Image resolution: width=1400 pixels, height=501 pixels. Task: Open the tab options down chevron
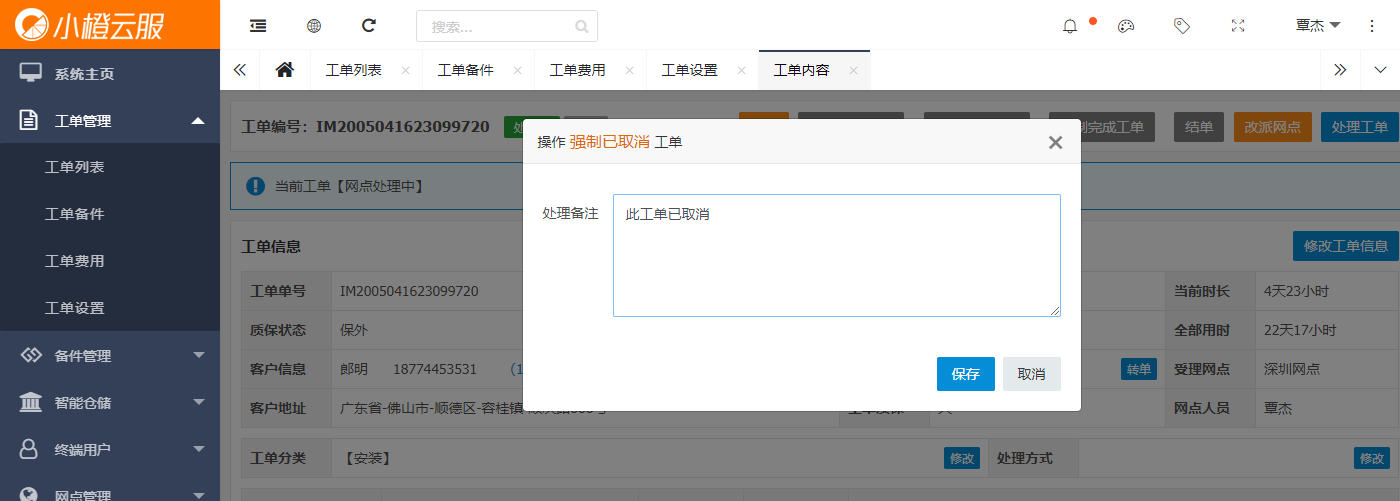point(1381,70)
